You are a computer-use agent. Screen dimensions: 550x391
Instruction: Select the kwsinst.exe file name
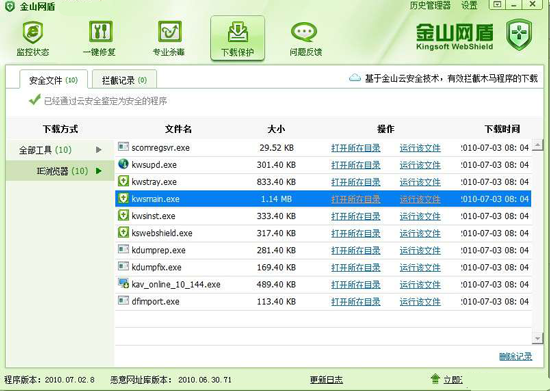click(153, 216)
